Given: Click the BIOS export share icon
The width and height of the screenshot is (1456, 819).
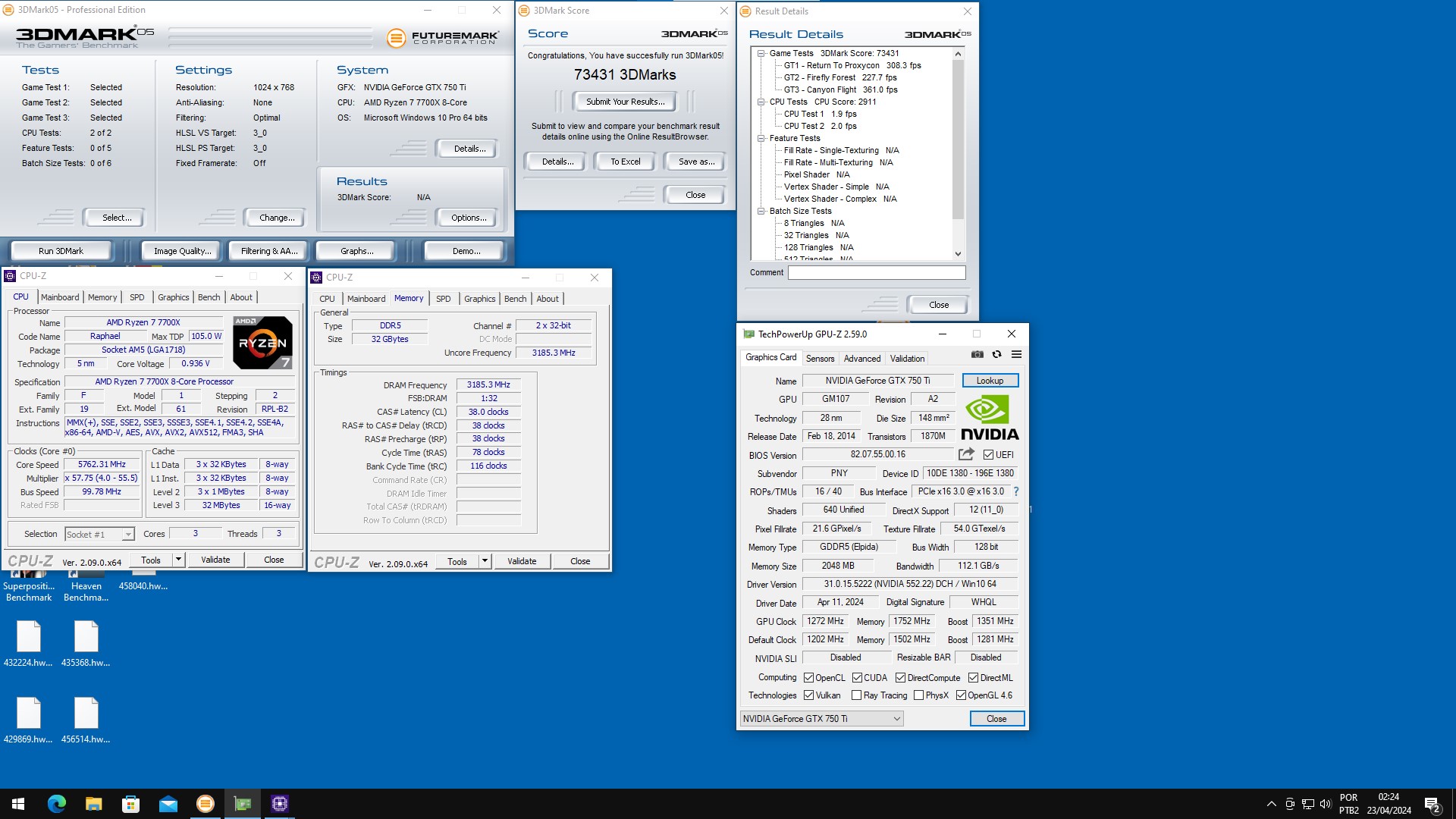Looking at the screenshot, I should (966, 454).
